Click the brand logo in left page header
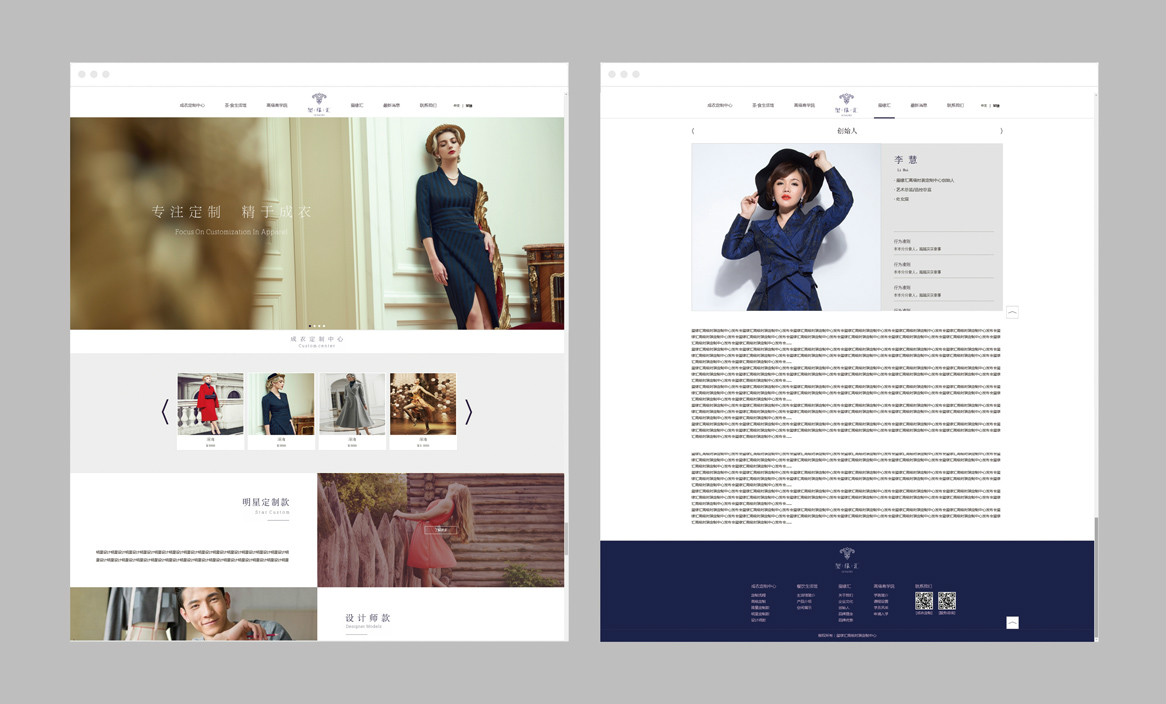1166x704 pixels. pos(319,100)
